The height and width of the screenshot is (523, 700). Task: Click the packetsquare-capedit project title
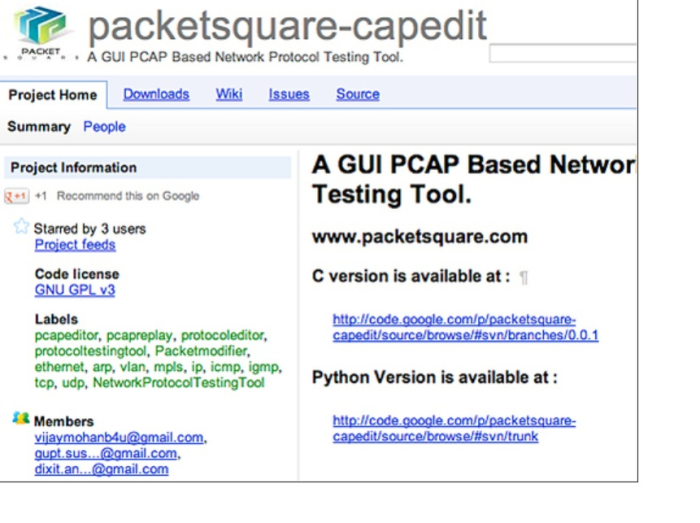tap(288, 27)
